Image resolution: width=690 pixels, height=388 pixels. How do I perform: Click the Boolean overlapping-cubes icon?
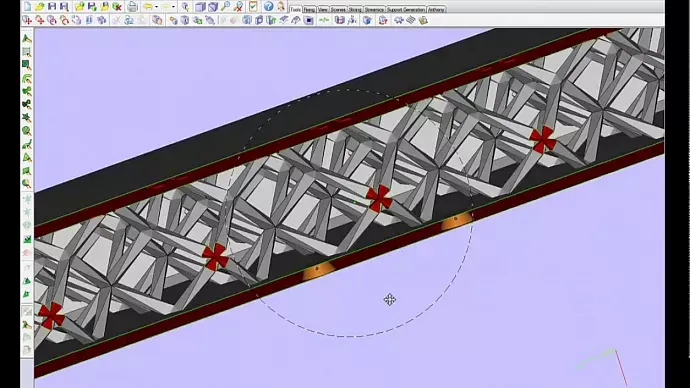coord(157,20)
